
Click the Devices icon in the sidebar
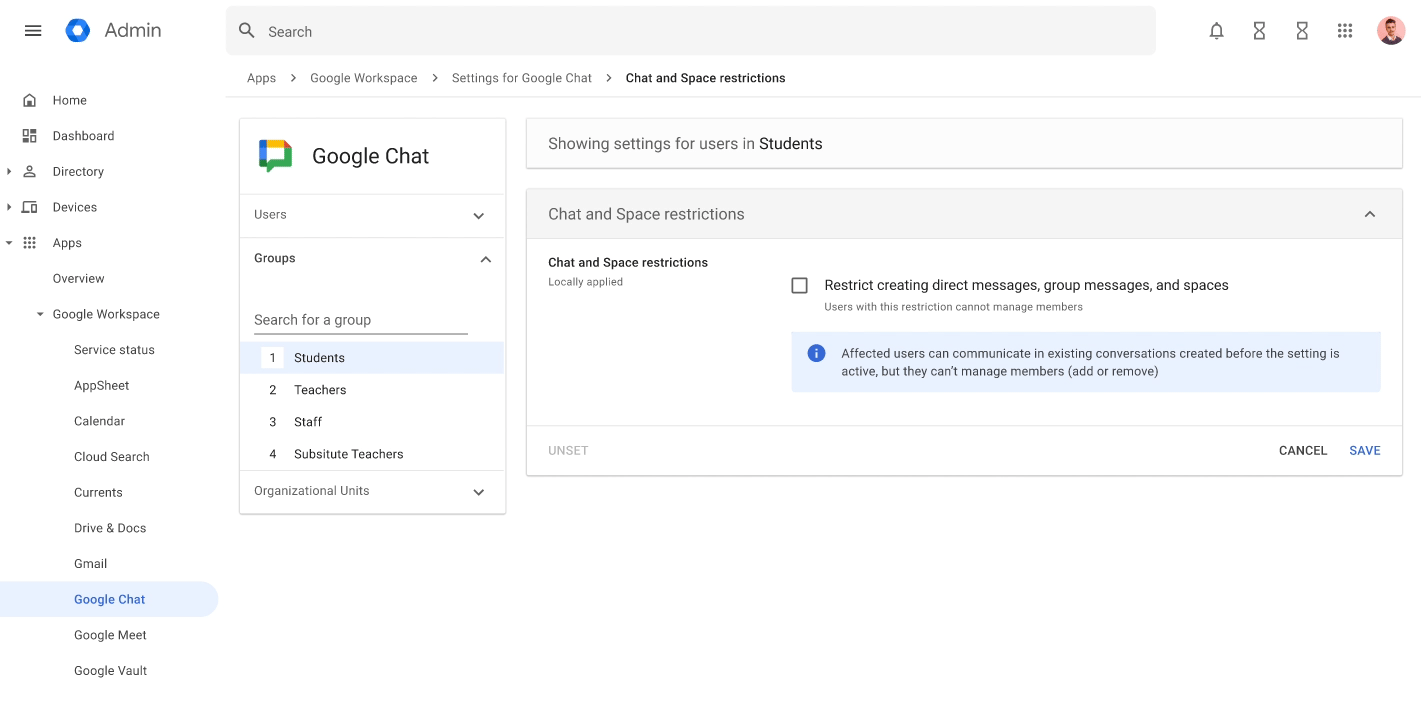pos(30,207)
